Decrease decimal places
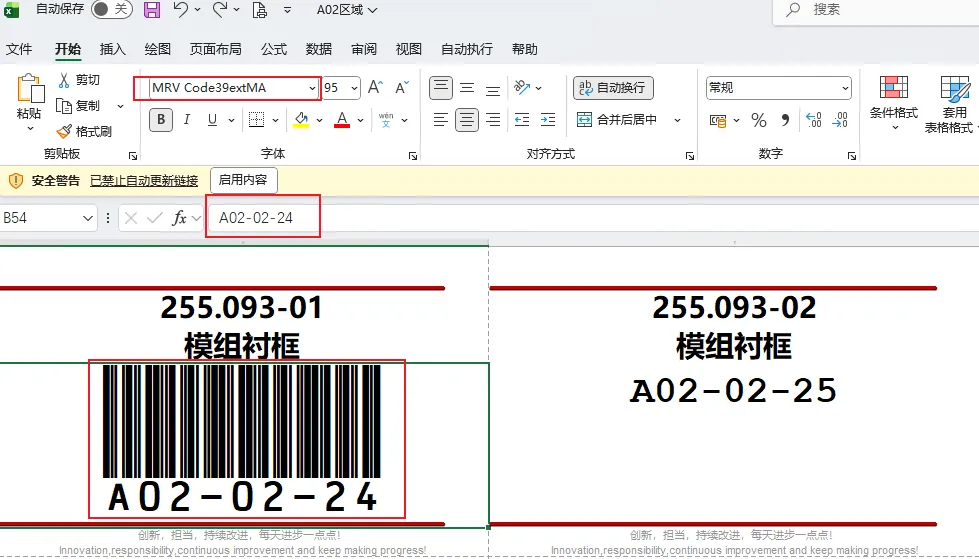979x559 pixels. 840,120
